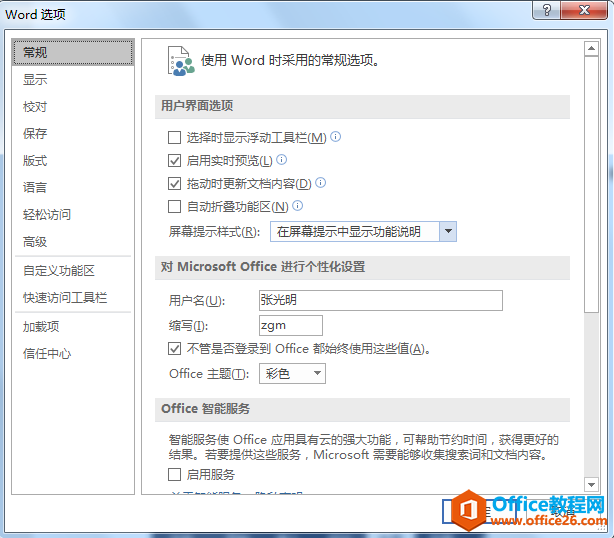Click info icon beside 拖动时更新文档内容
Image resolution: width=614 pixels, height=538 pixels.
pyautogui.click(x=320, y=182)
